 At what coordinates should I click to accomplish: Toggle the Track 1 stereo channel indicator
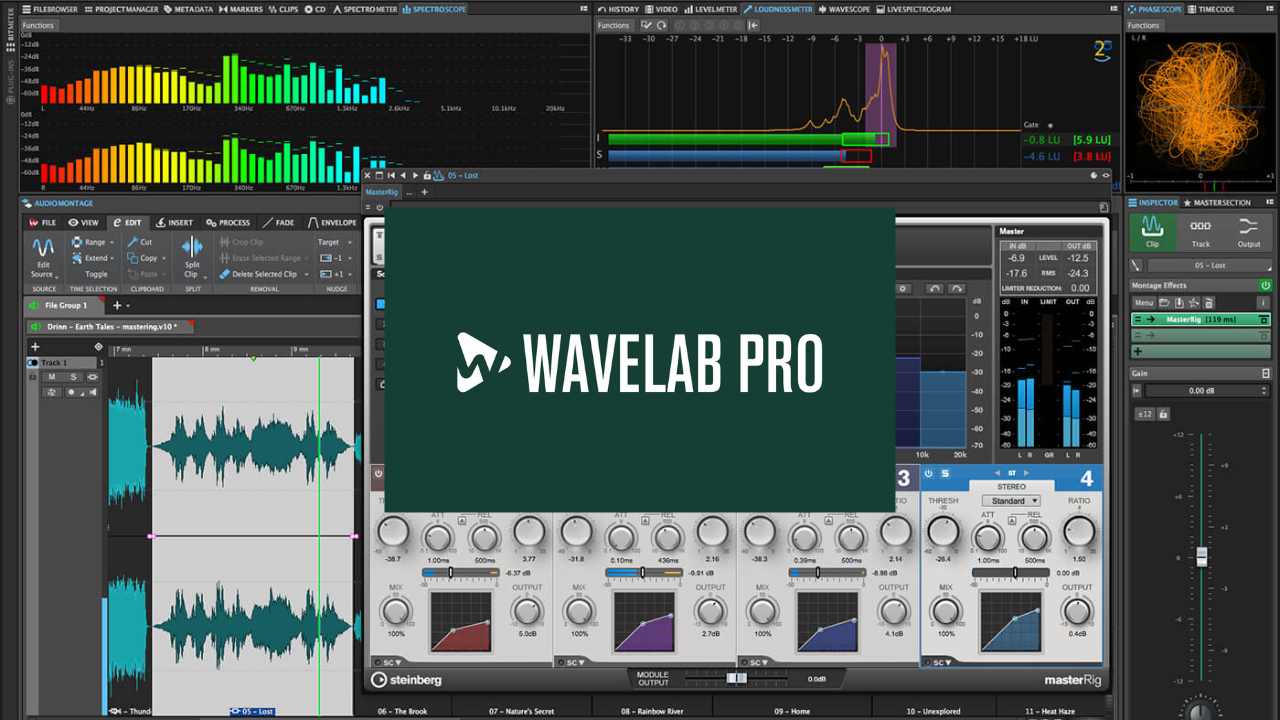pyautogui.click(x=33, y=363)
